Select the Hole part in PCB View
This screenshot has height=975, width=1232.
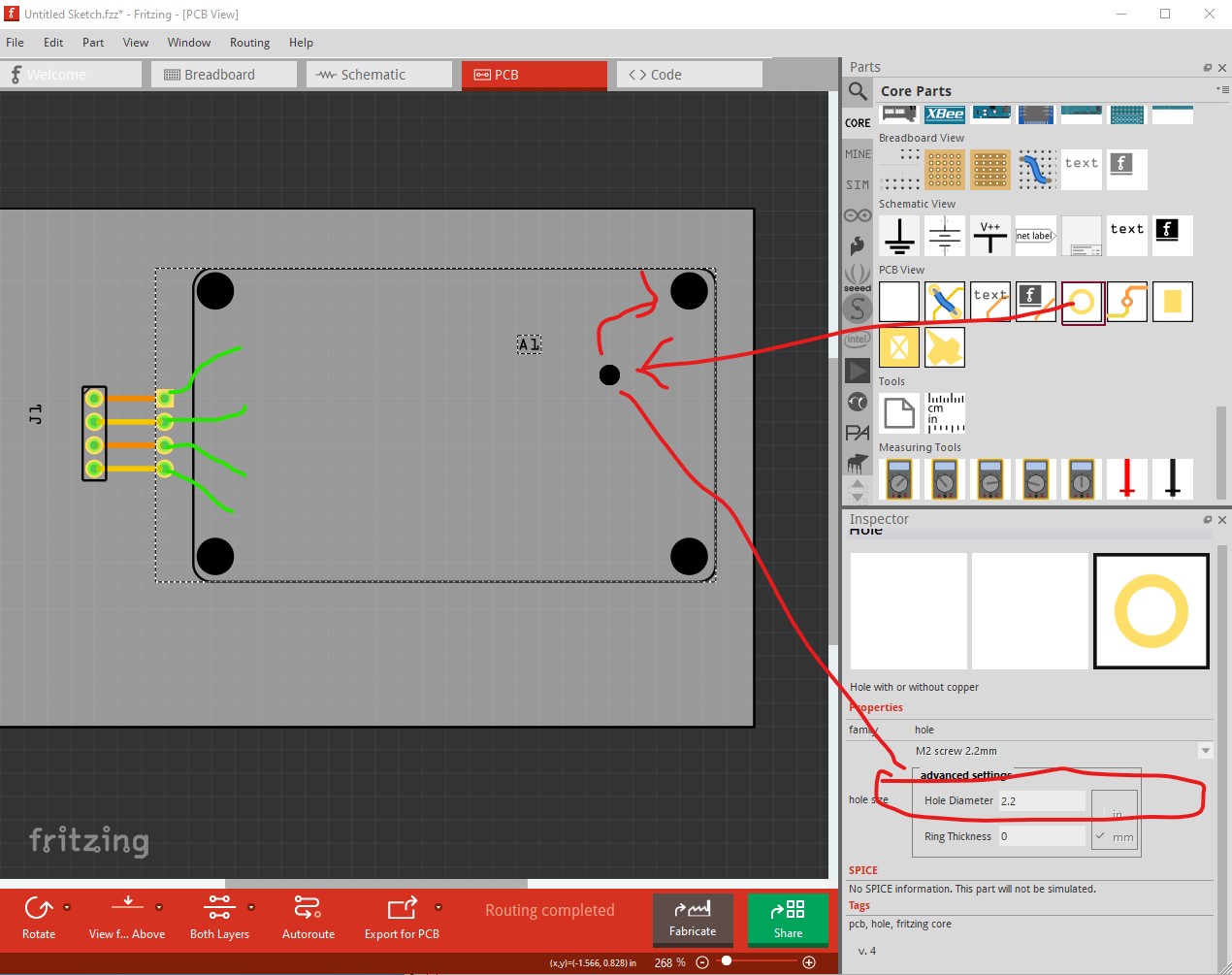click(x=1082, y=303)
